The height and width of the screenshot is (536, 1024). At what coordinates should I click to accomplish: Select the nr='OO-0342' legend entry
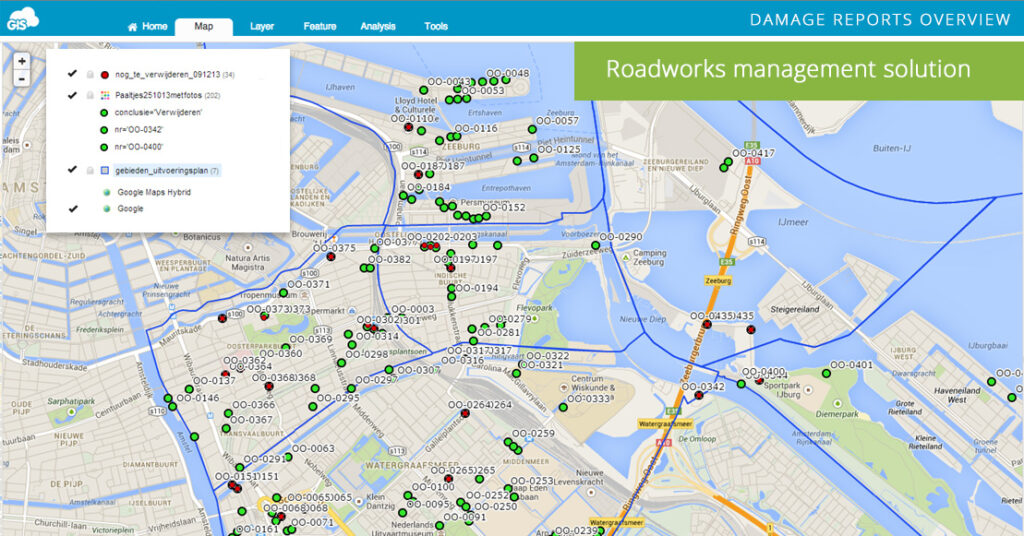tap(138, 130)
